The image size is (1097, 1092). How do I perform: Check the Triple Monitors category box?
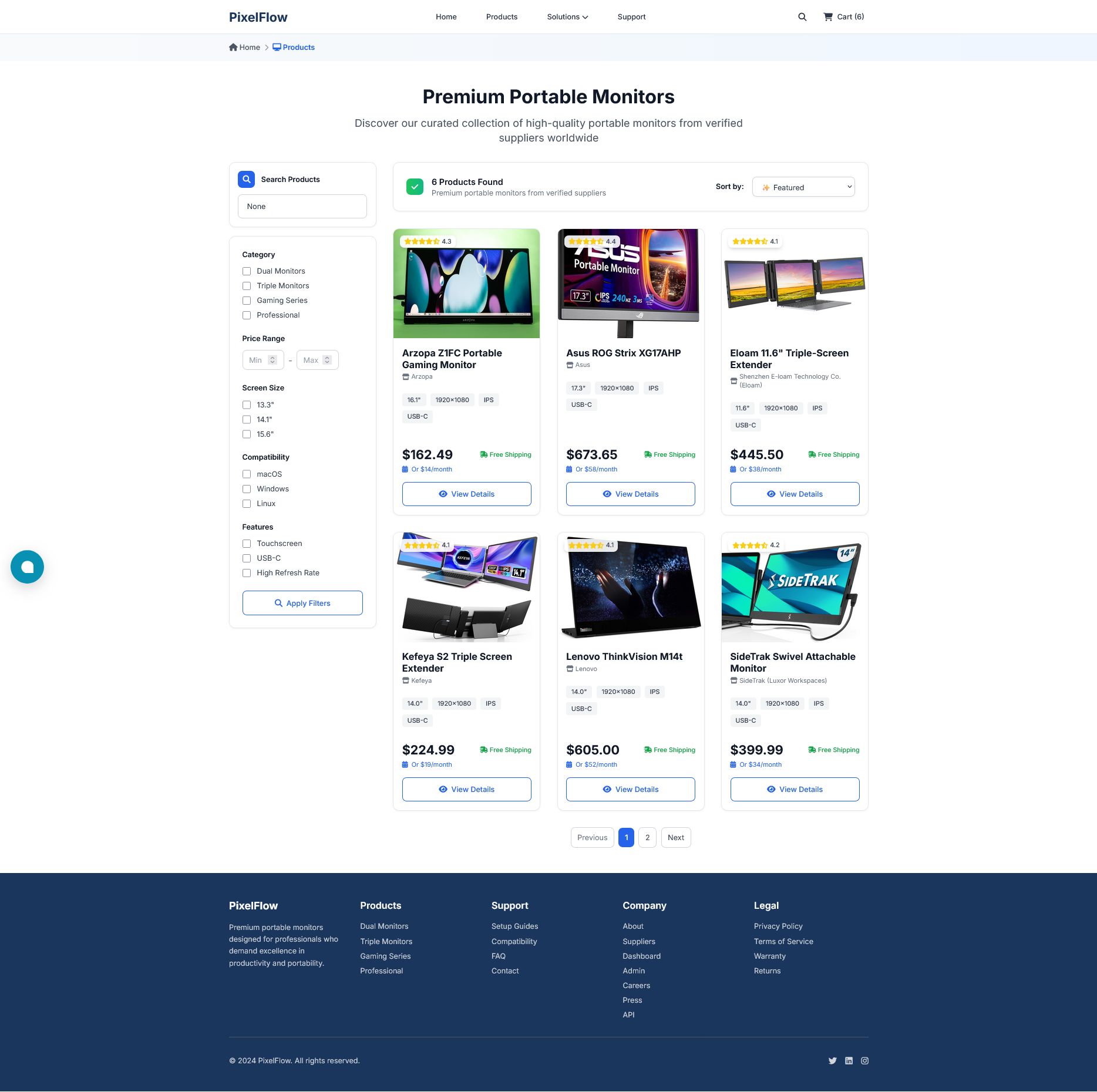point(247,286)
